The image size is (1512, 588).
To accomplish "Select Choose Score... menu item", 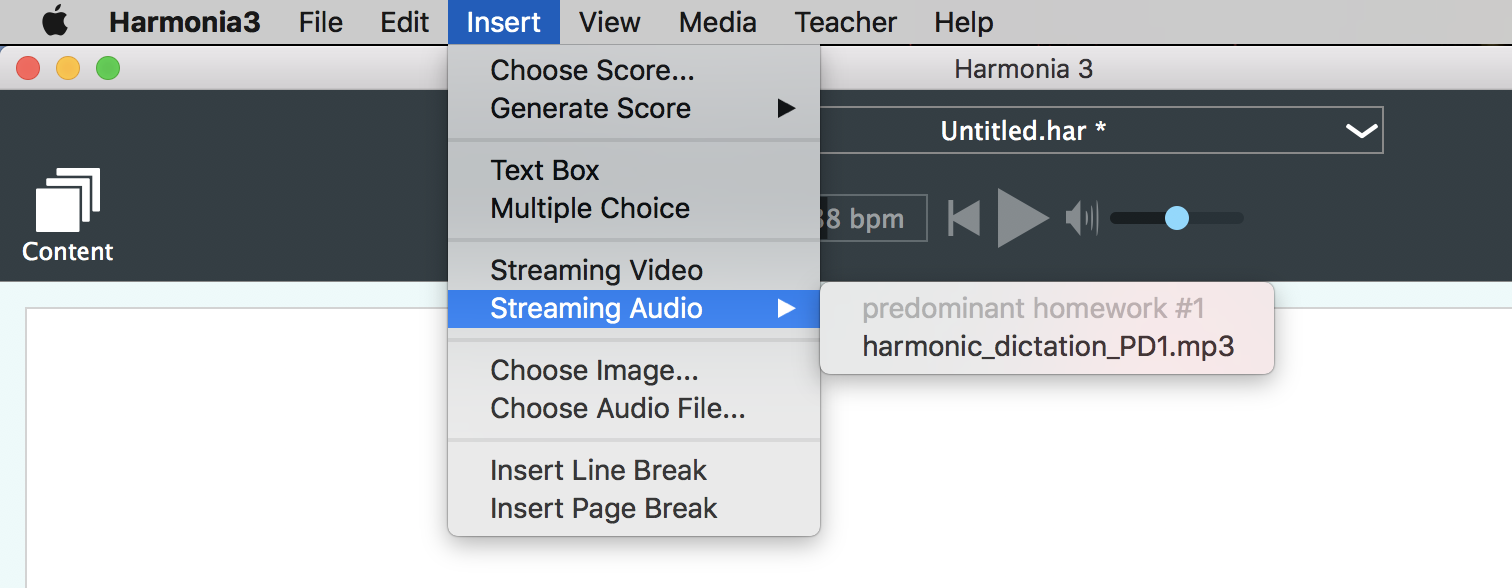I will click(x=592, y=70).
